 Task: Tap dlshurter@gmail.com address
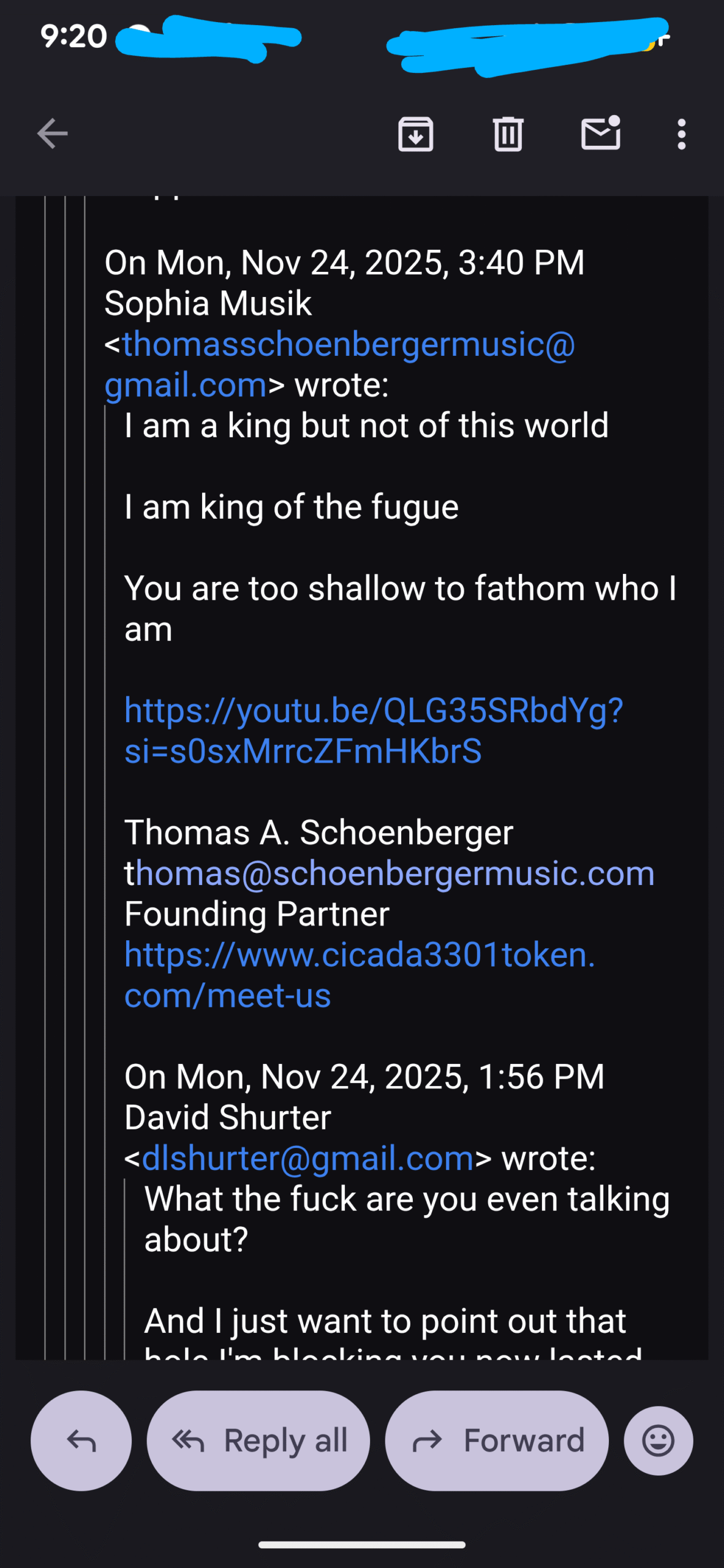(307, 1158)
